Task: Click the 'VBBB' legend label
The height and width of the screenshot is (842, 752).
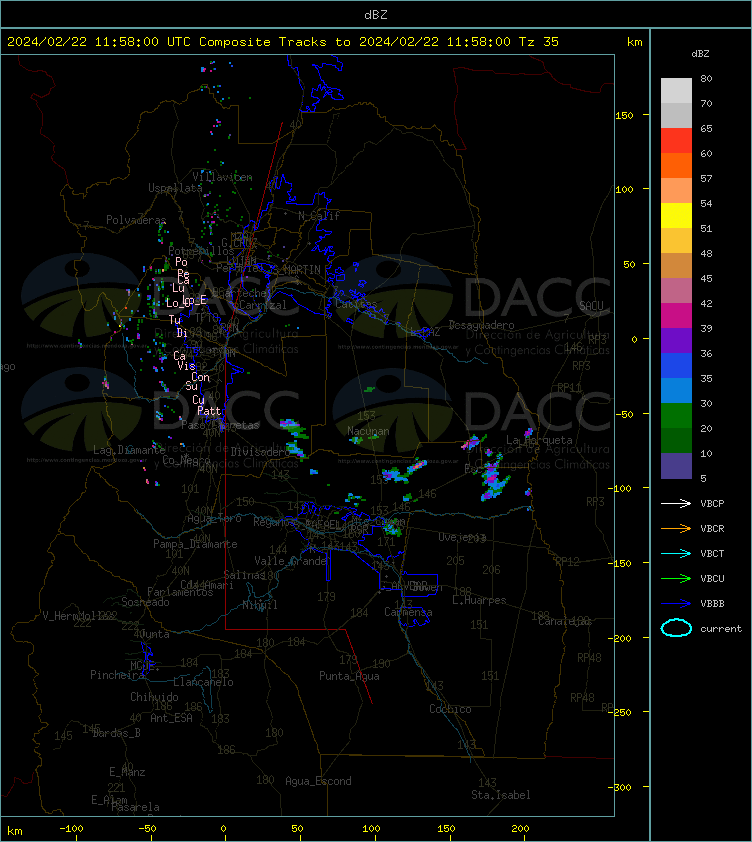Action: point(712,604)
